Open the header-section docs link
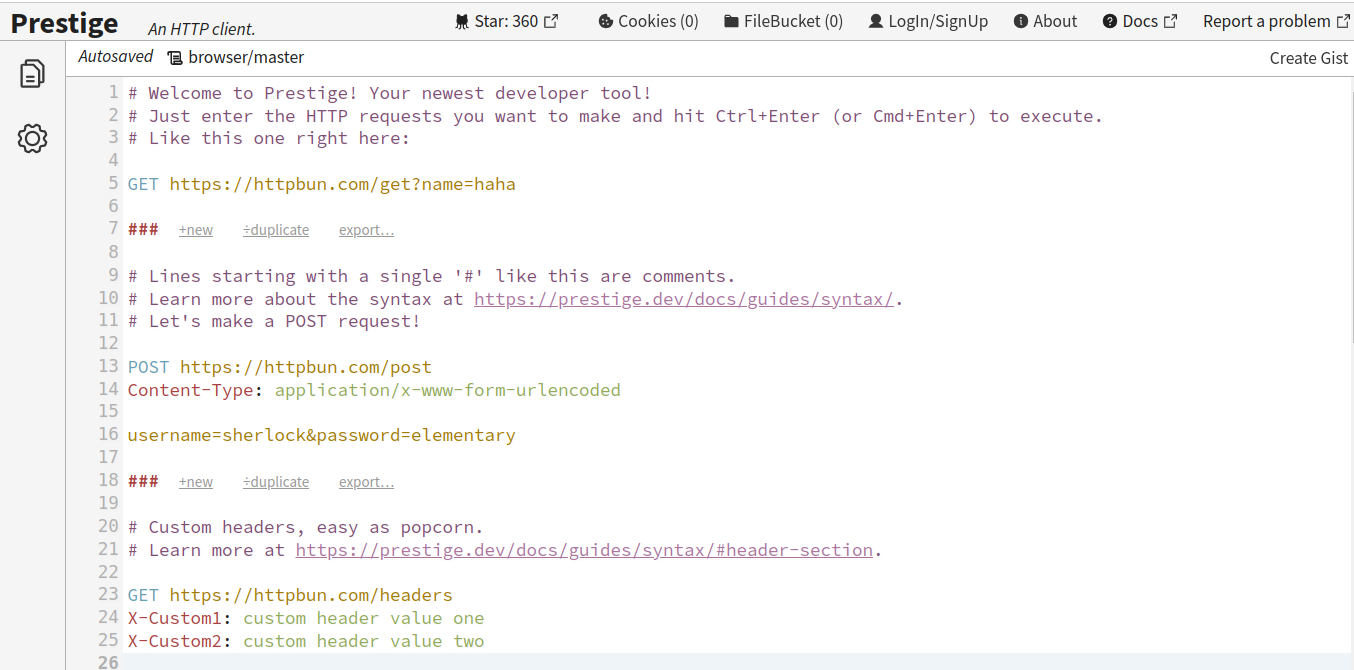Viewport: 1354px width, 670px height. point(584,550)
